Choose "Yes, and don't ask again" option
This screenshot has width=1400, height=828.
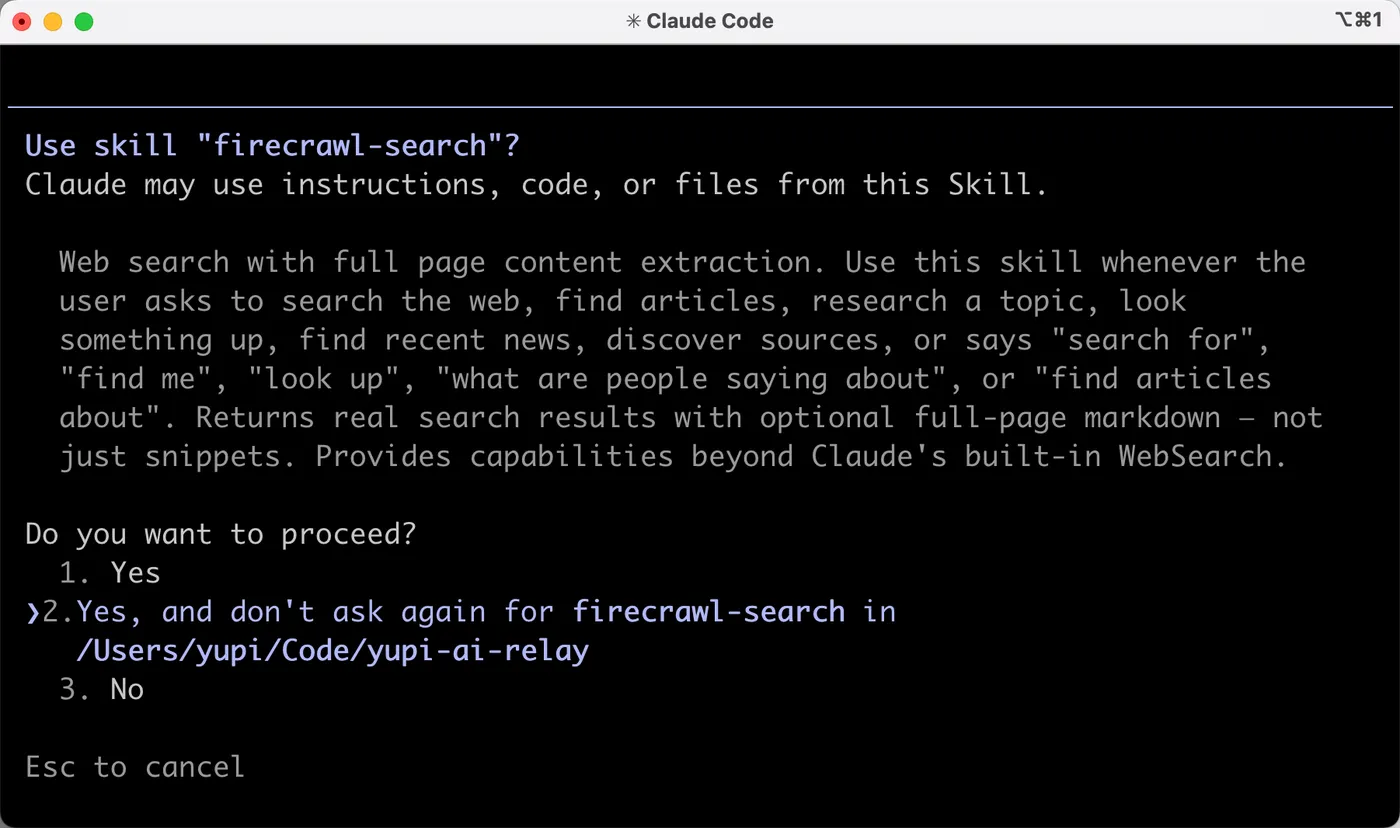click(460, 631)
